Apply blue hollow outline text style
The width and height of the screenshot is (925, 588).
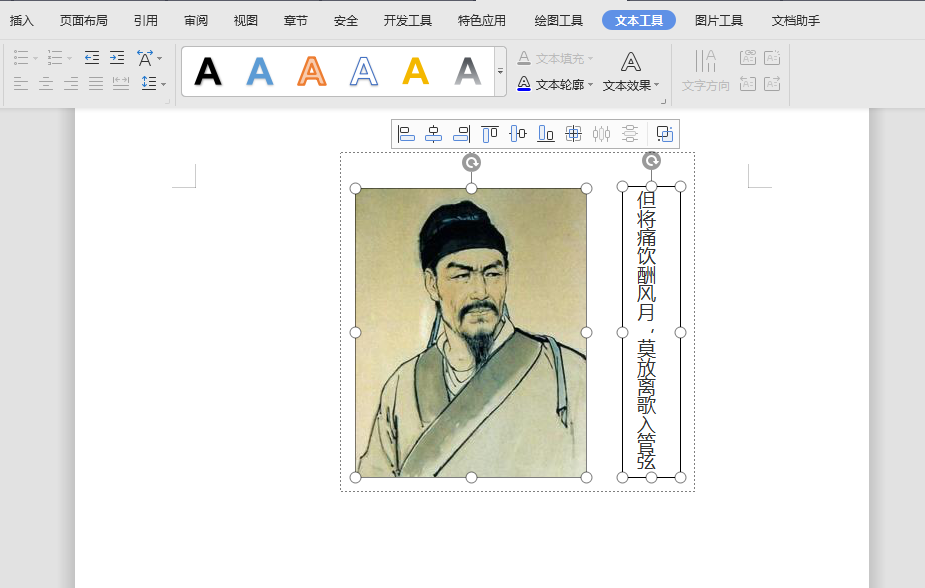pos(363,72)
